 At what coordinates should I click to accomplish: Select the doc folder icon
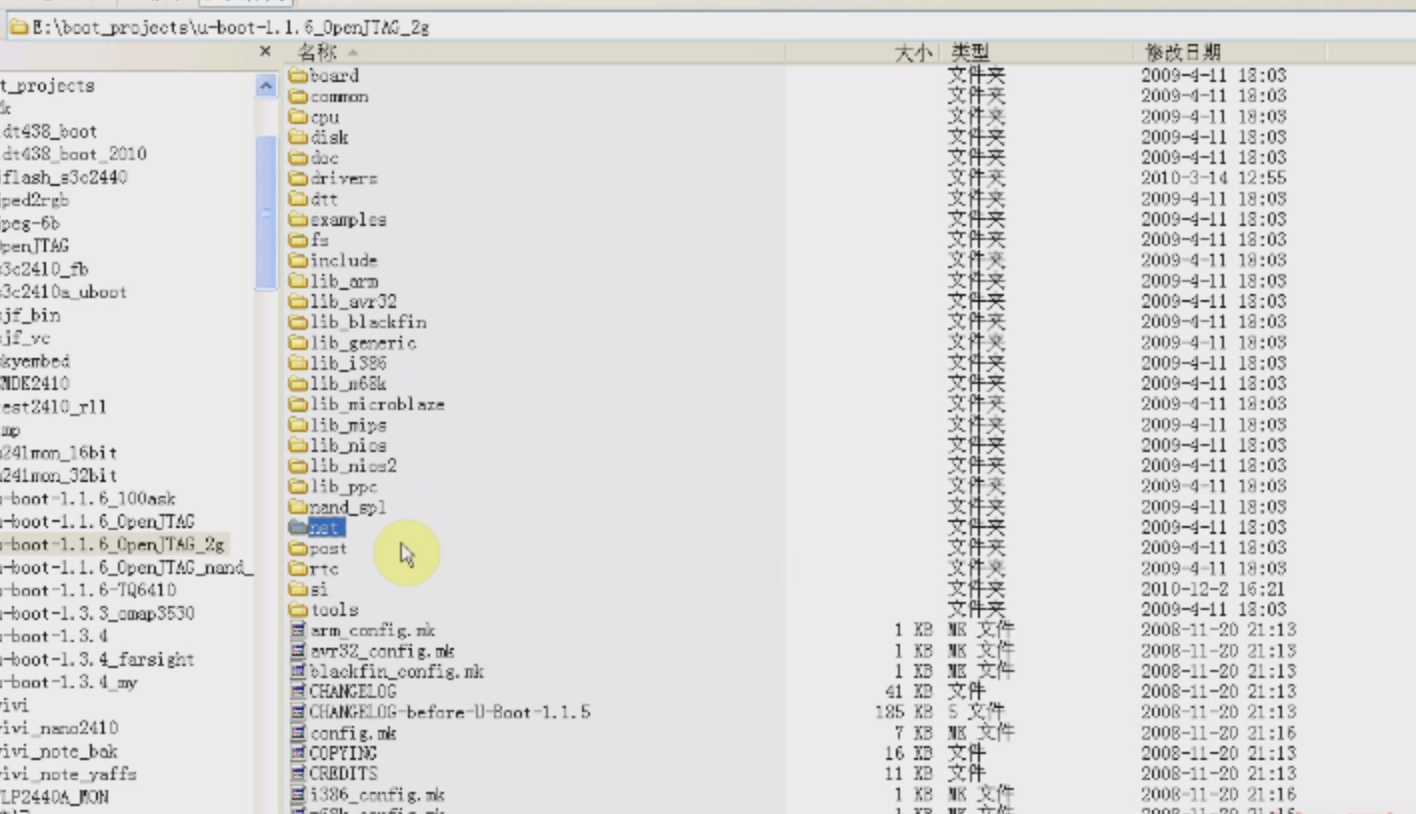click(298, 157)
